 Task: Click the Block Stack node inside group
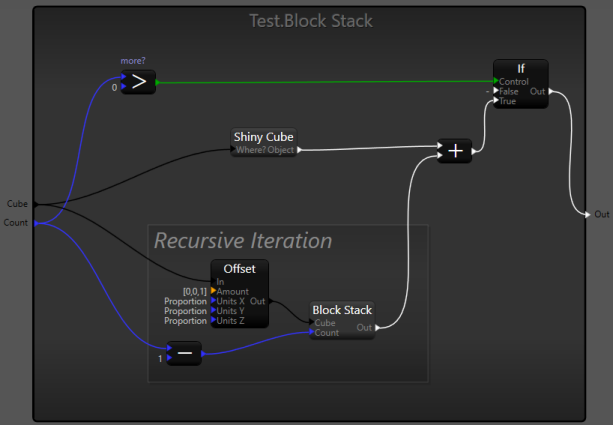[342, 310]
